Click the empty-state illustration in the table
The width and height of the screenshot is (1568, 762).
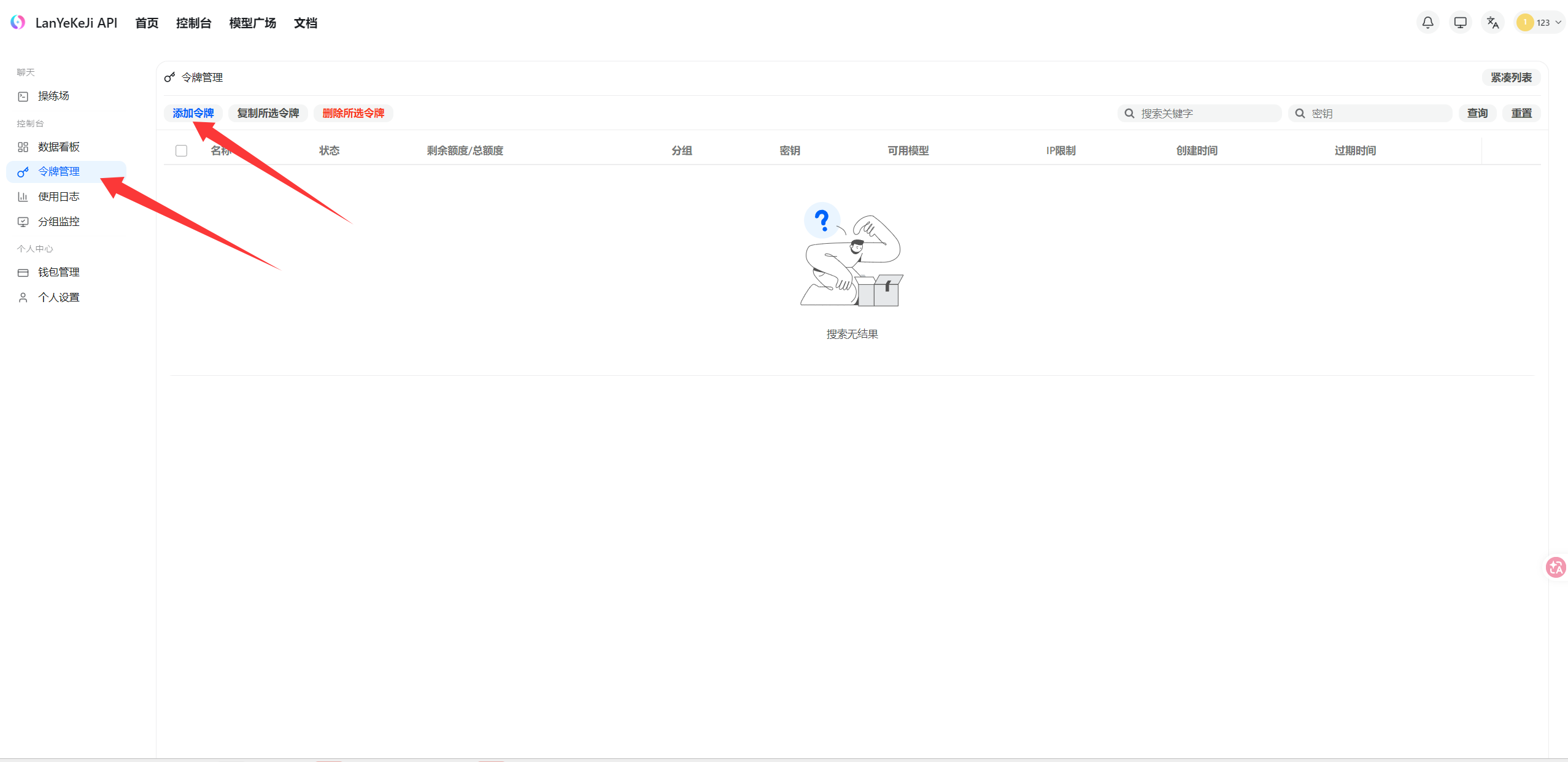pyautogui.click(x=852, y=254)
